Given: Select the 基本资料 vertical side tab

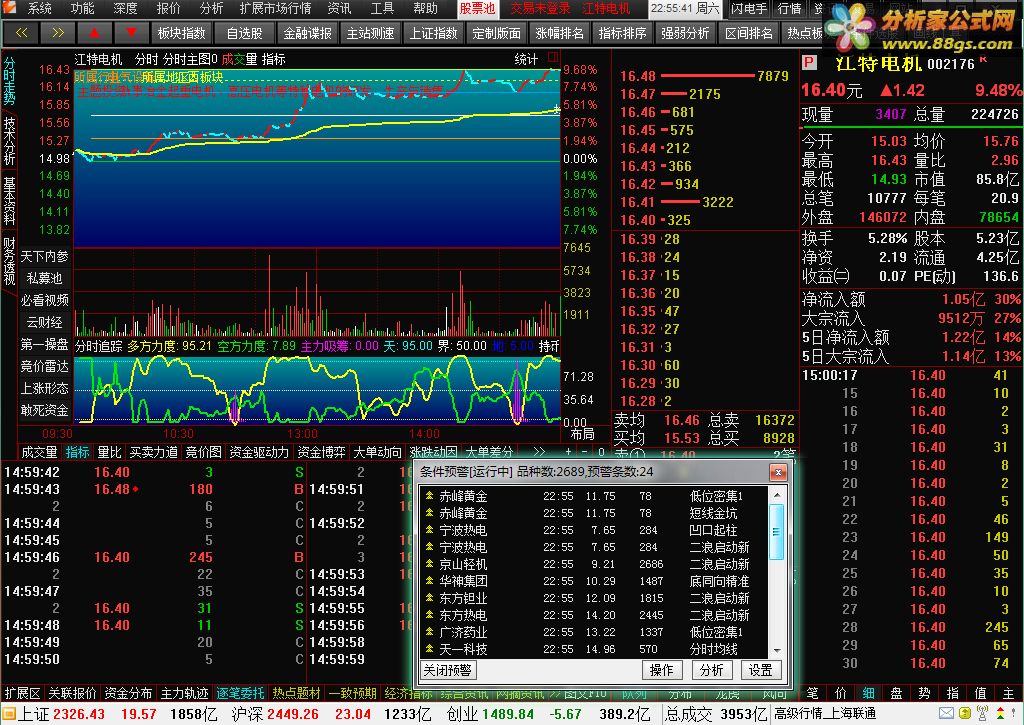Looking at the screenshot, I should pos(9,200).
